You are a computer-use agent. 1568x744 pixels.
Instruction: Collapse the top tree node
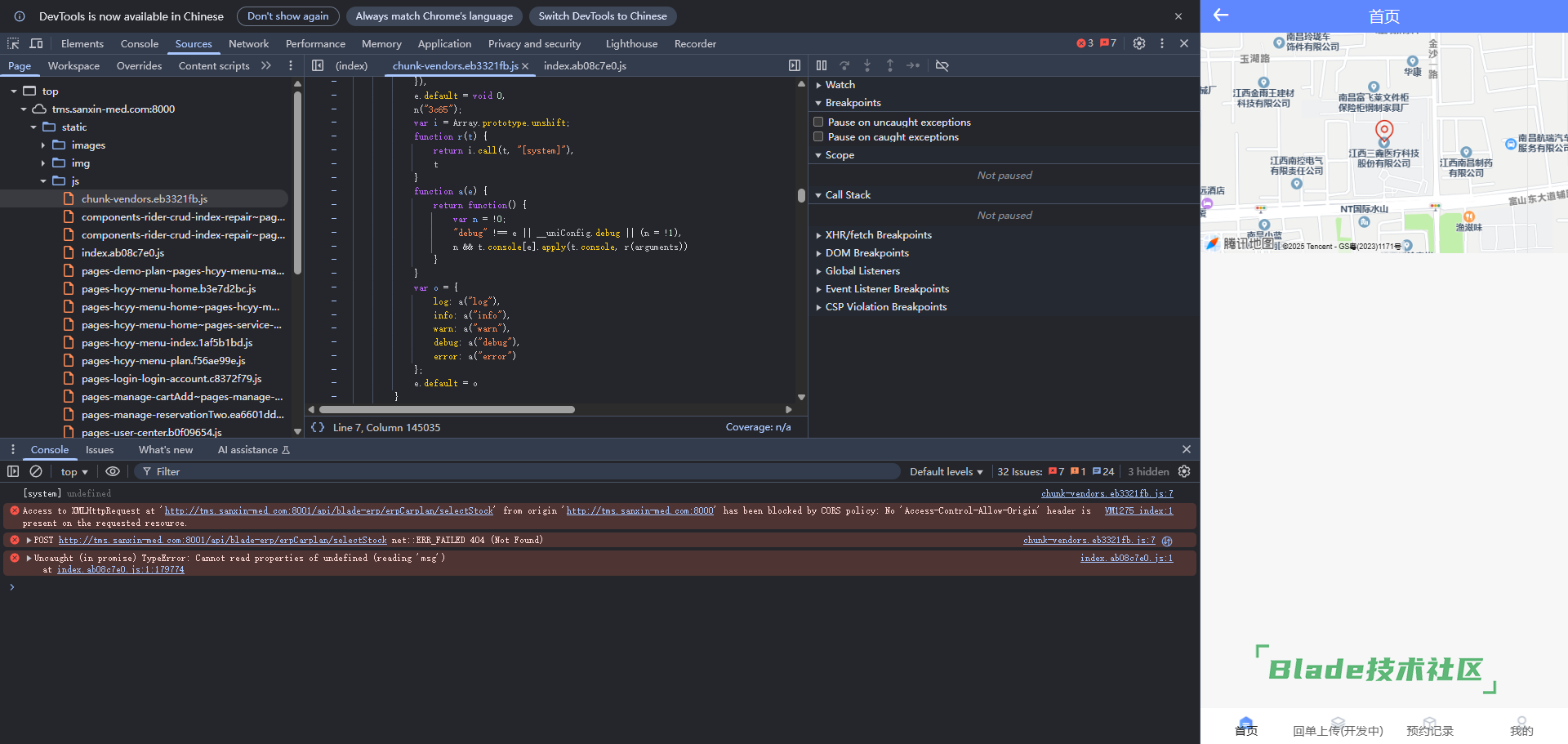[x=14, y=91]
